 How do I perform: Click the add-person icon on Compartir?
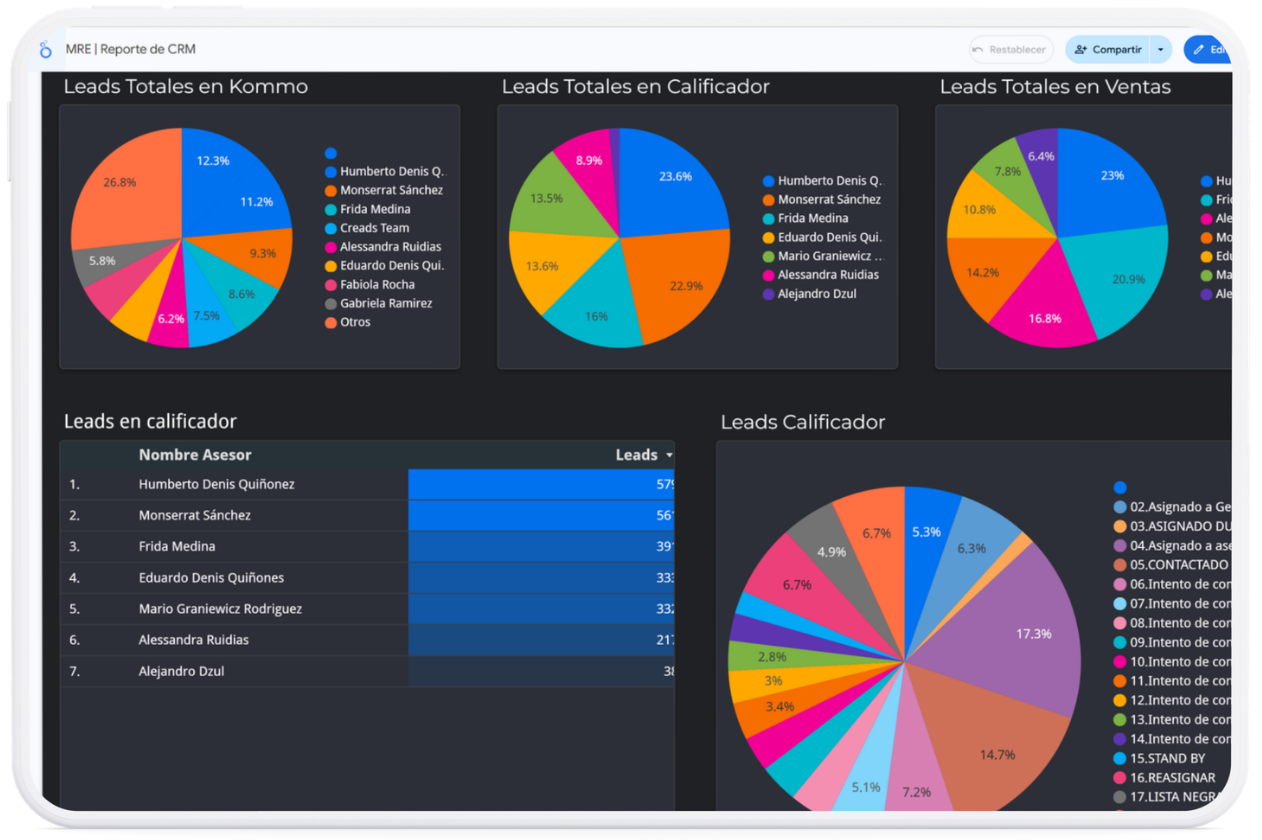click(1080, 50)
